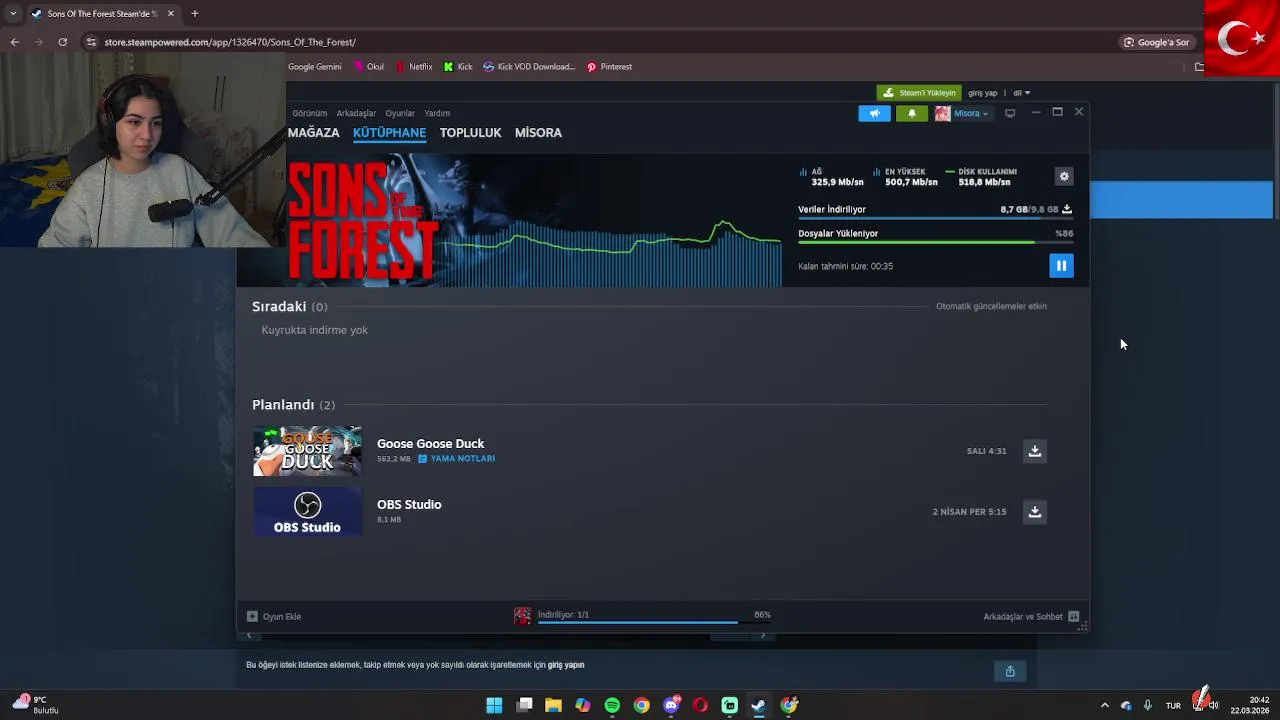Image resolution: width=1280 pixels, height=720 pixels.
Task: Click the Chrome address bar URL
Action: pyautogui.click(x=230, y=42)
